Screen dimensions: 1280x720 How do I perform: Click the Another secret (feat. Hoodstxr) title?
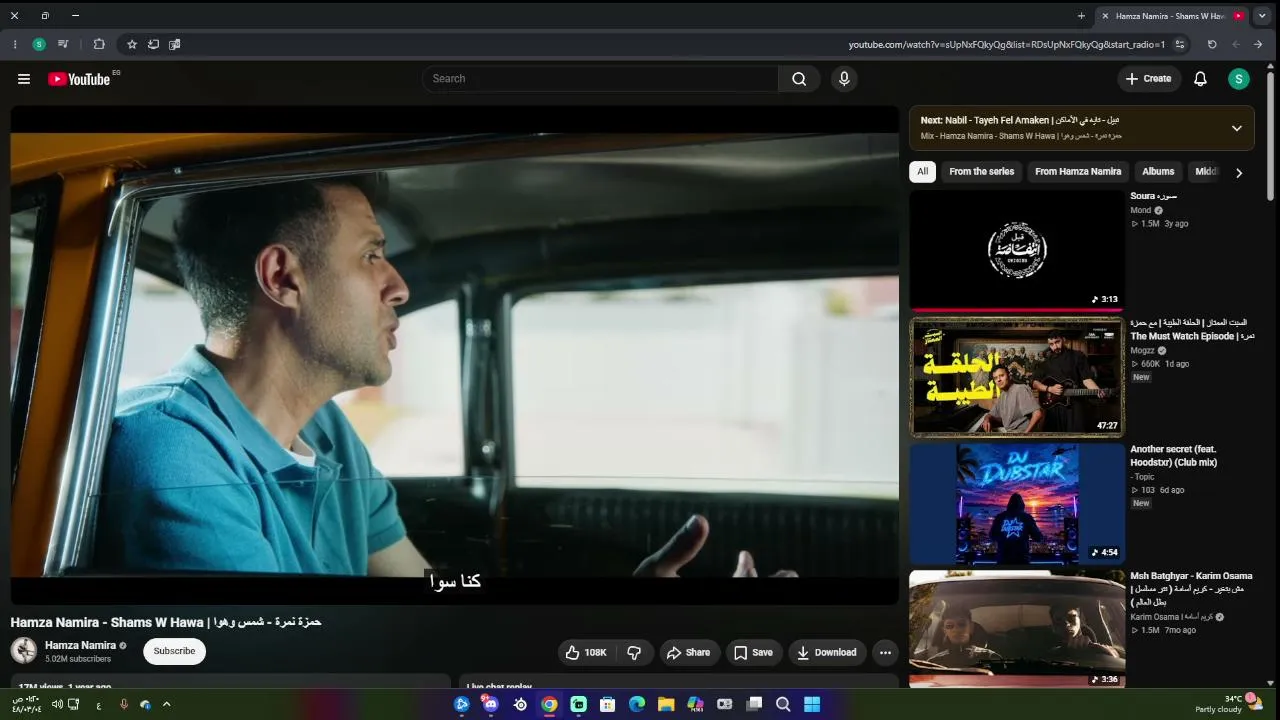(1173, 456)
